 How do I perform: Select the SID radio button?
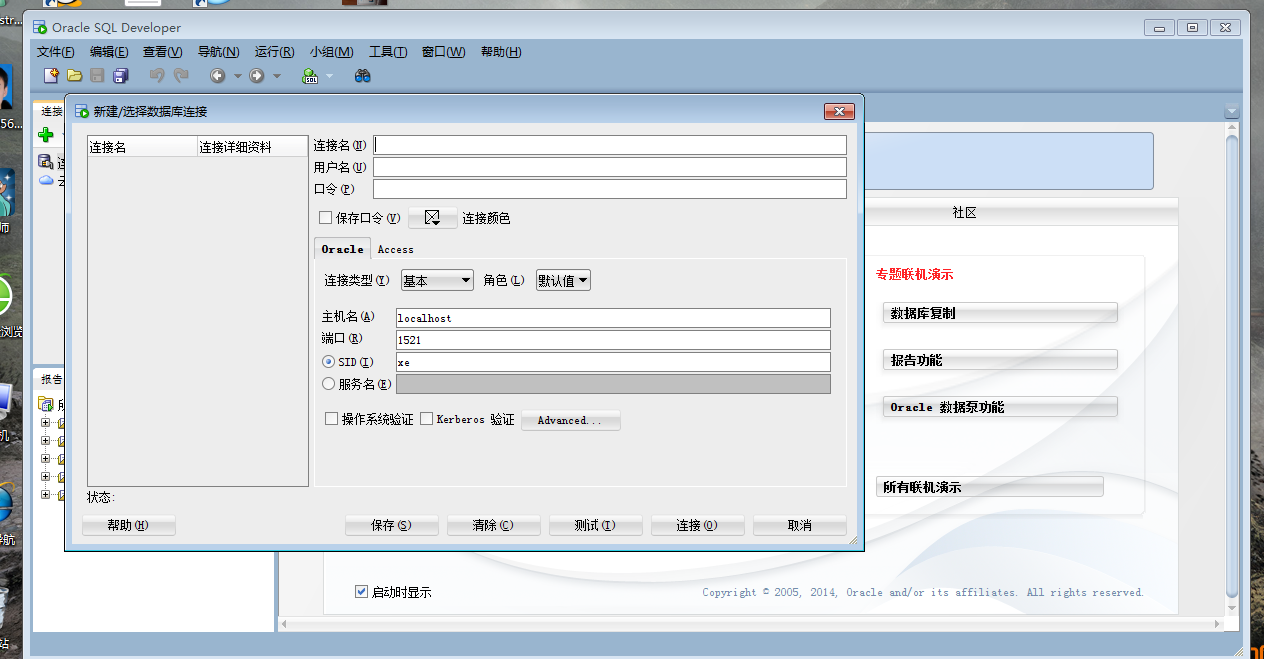coord(328,362)
